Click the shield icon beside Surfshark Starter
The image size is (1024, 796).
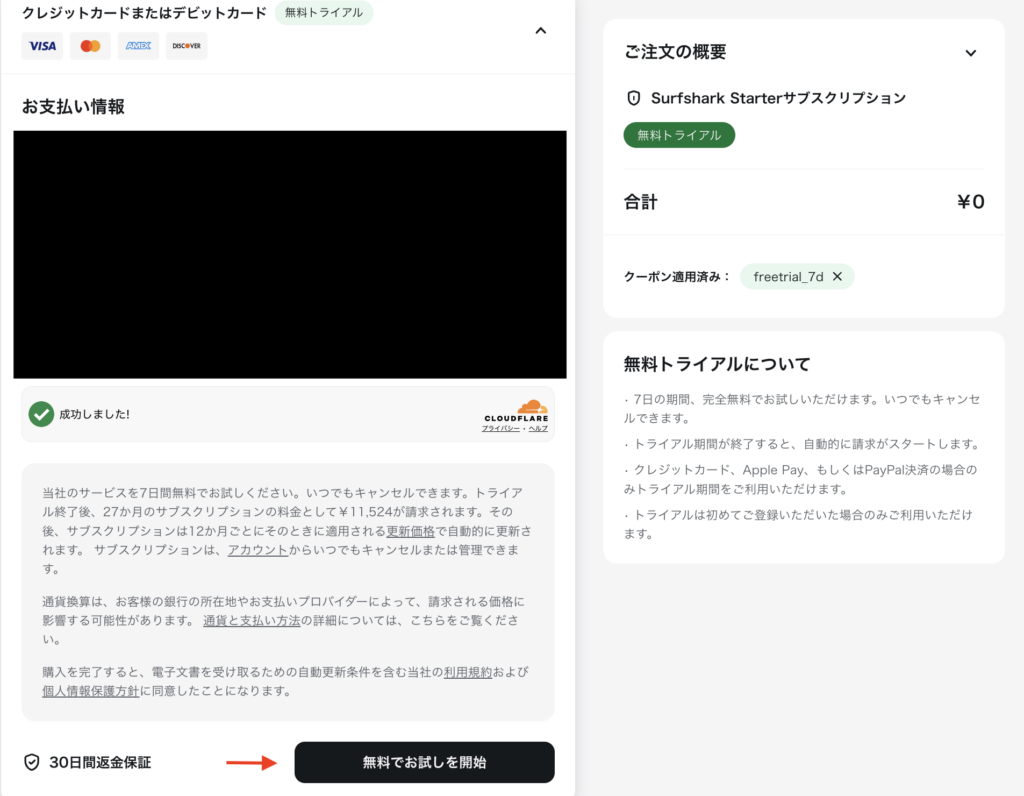coord(633,98)
